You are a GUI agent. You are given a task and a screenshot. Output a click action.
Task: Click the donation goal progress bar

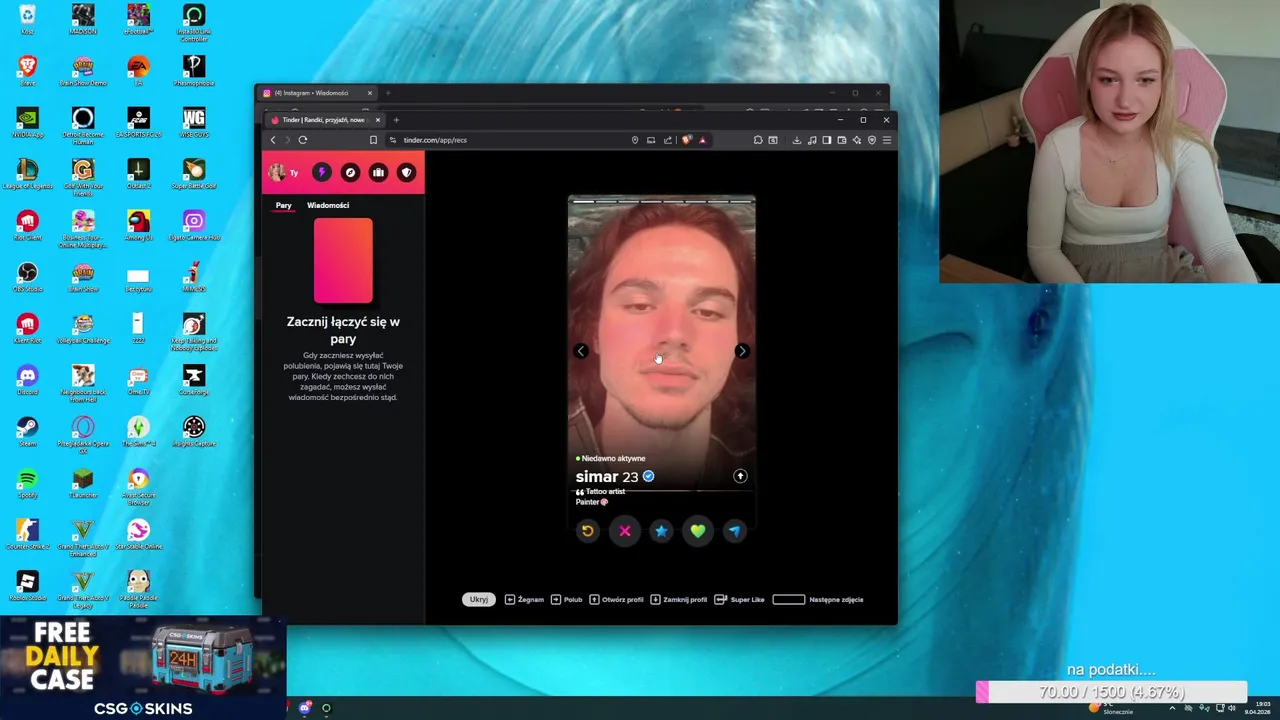point(1112,692)
